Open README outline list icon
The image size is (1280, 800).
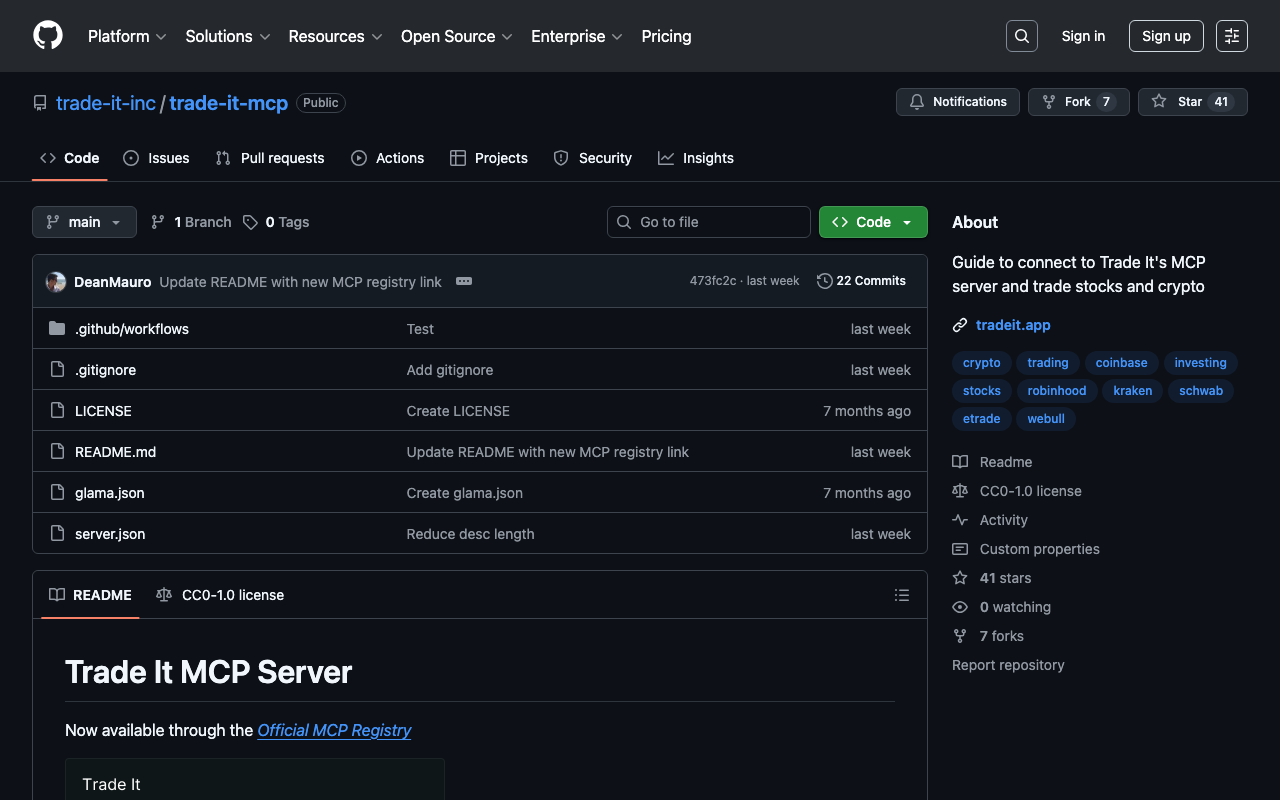click(x=901, y=595)
